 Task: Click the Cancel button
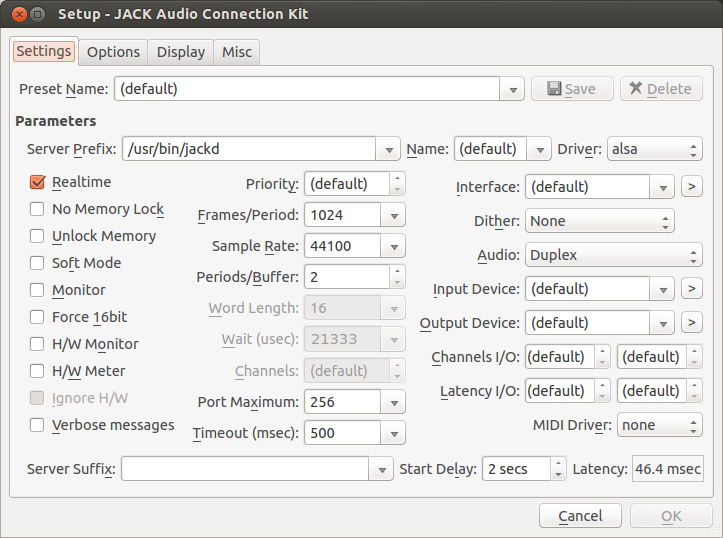[580, 515]
